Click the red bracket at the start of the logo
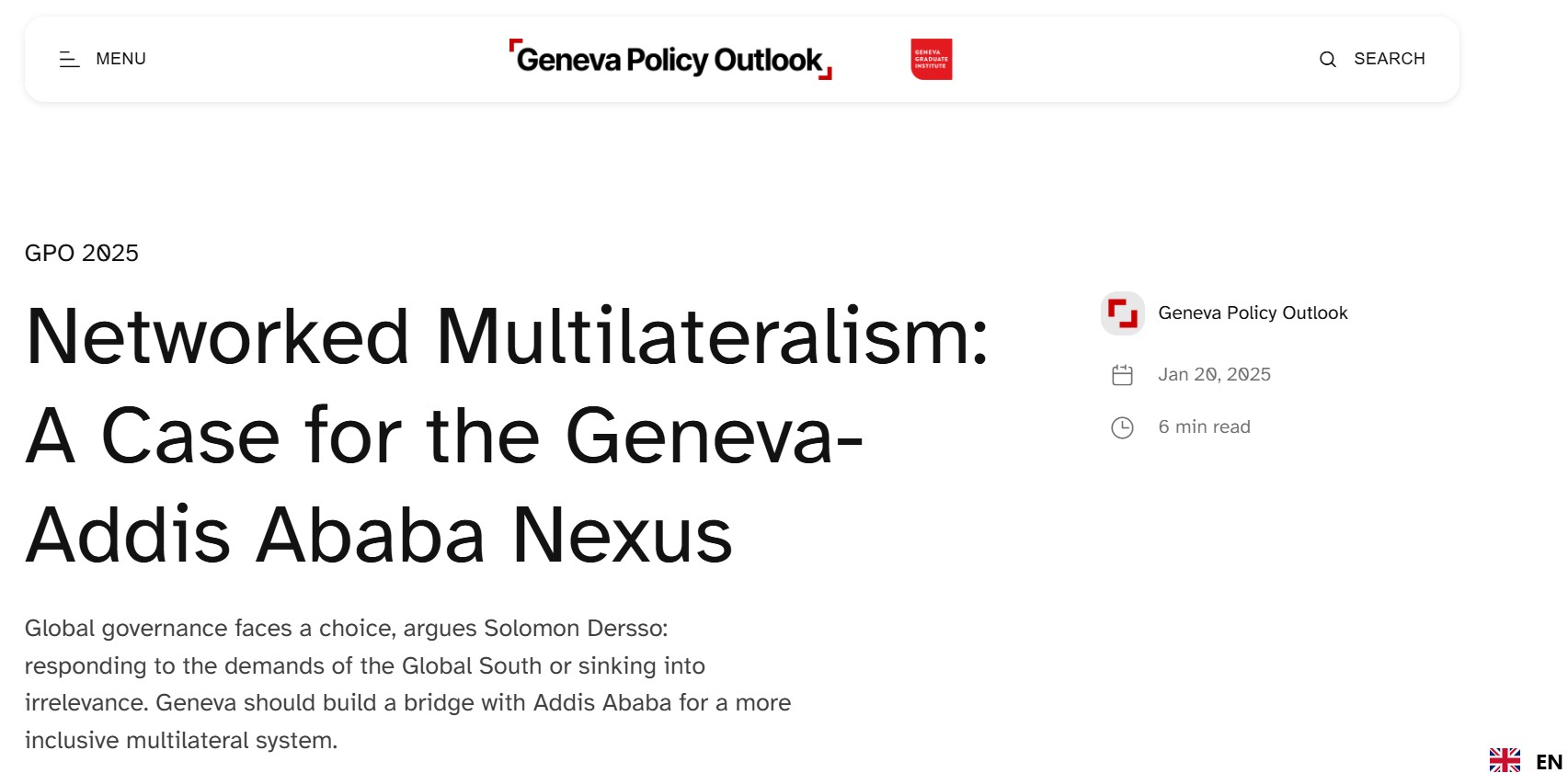Viewport: 1568px width, 773px height. pyautogui.click(x=515, y=45)
